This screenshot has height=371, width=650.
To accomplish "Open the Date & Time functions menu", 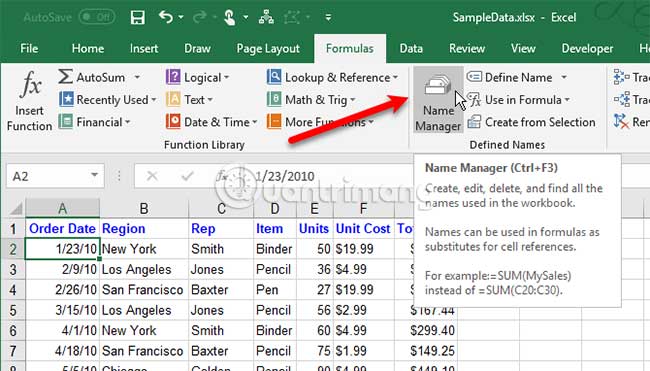I will (x=212, y=122).
